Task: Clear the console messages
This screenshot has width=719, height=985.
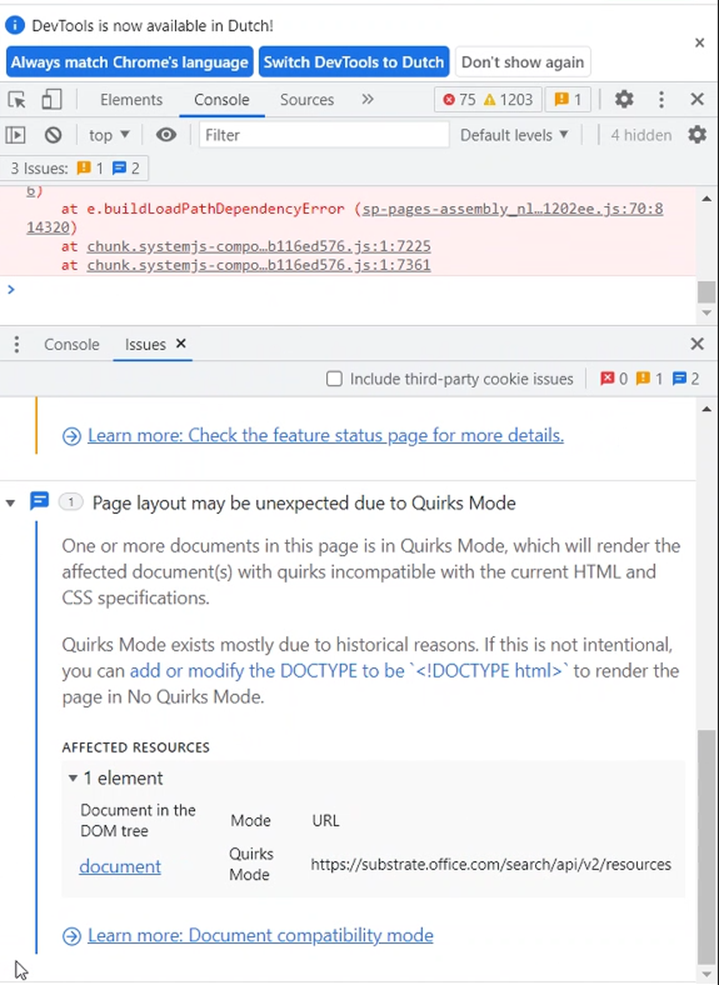Action: point(53,134)
